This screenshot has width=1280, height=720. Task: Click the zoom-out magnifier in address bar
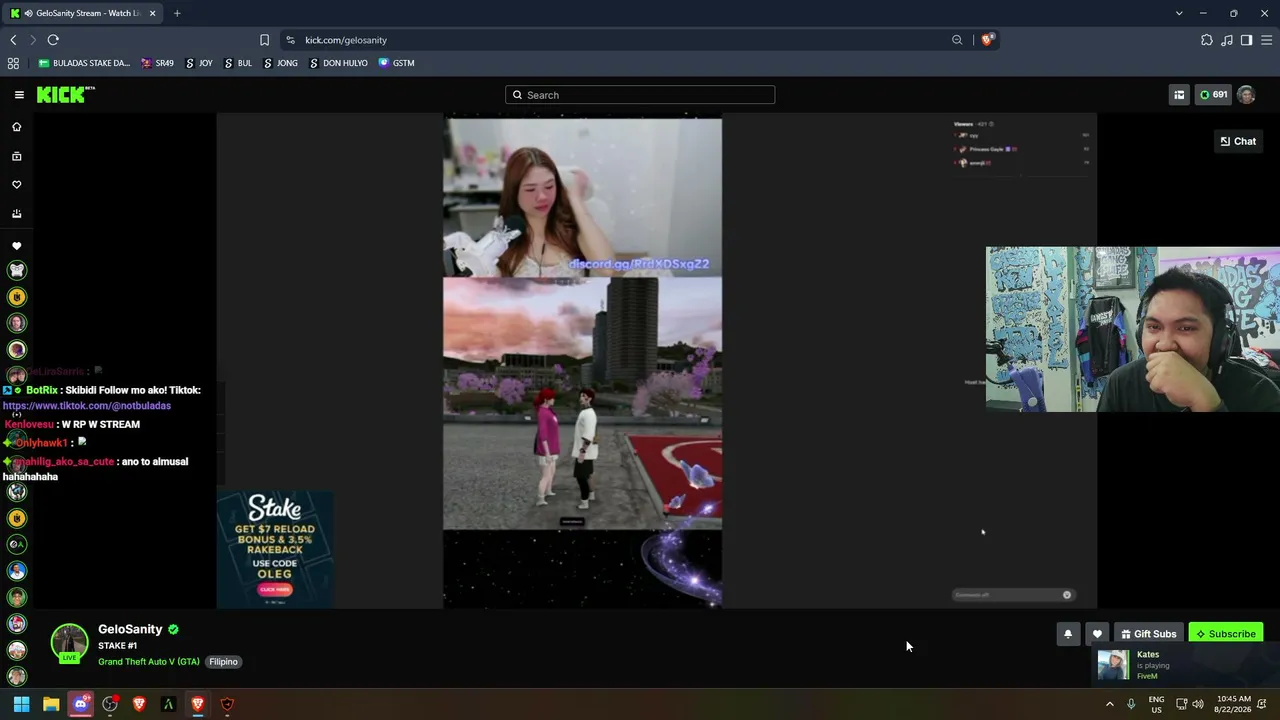tap(957, 40)
